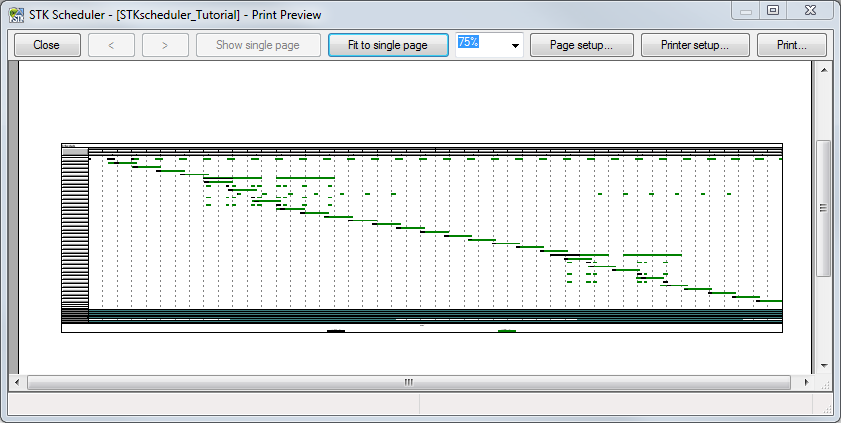Click Show single page button
The width and height of the screenshot is (841, 423).
coord(258,45)
